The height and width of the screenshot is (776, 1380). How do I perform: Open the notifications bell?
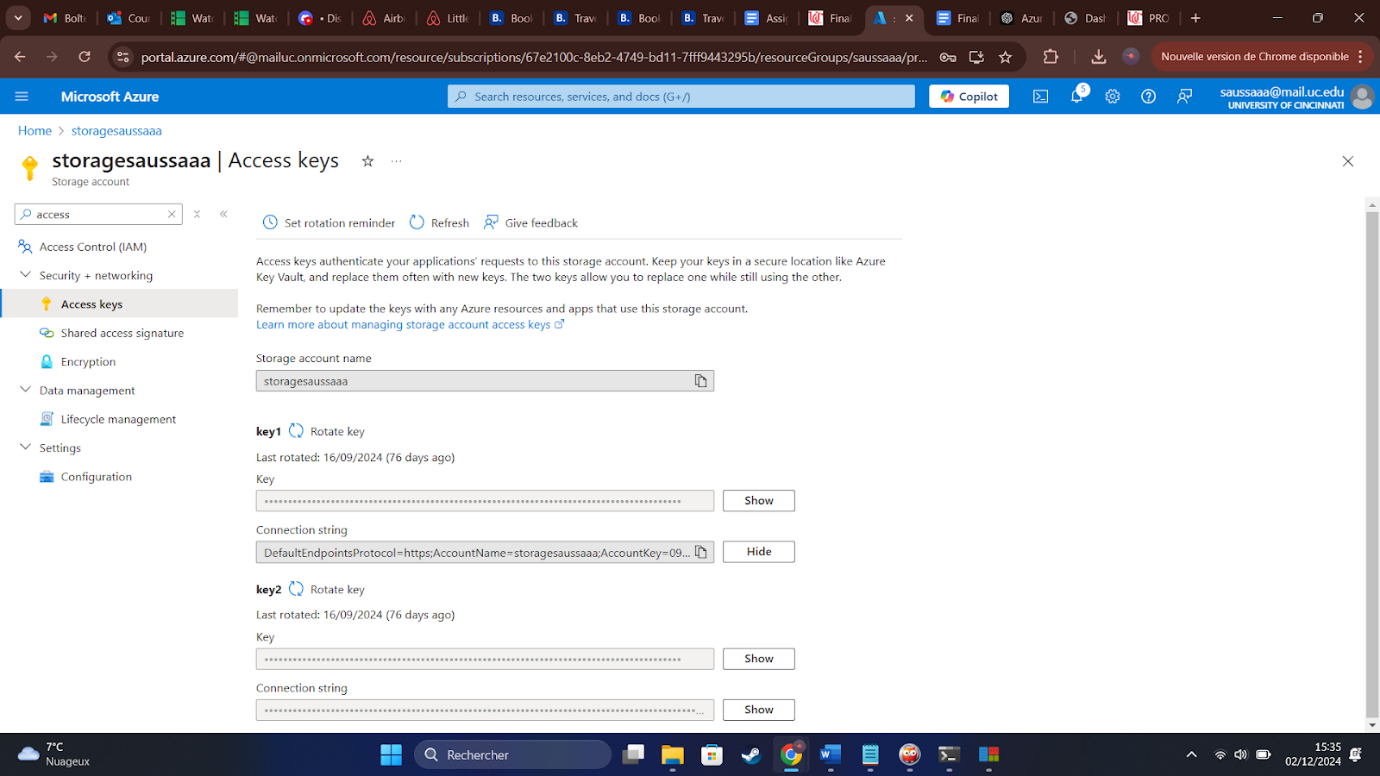[1077, 96]
